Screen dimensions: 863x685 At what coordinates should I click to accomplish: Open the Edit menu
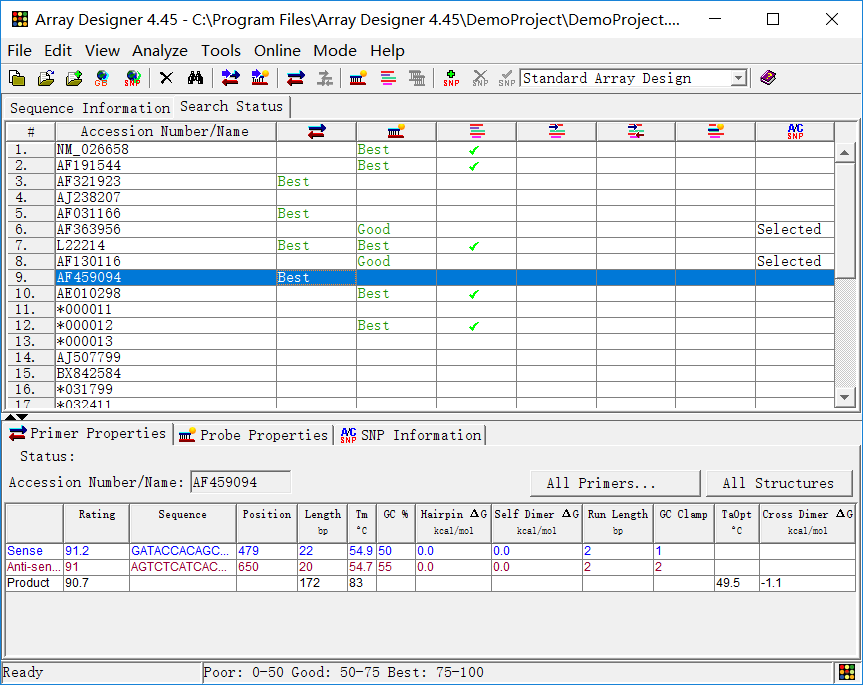pos(58,51)
